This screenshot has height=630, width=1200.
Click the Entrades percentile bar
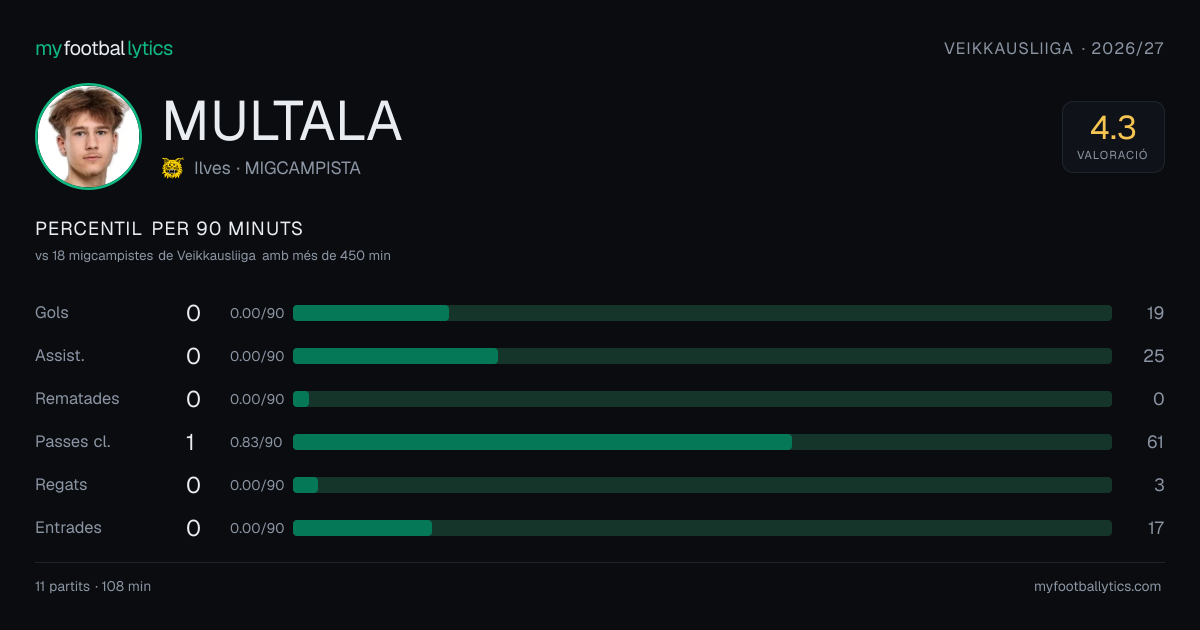702,528
